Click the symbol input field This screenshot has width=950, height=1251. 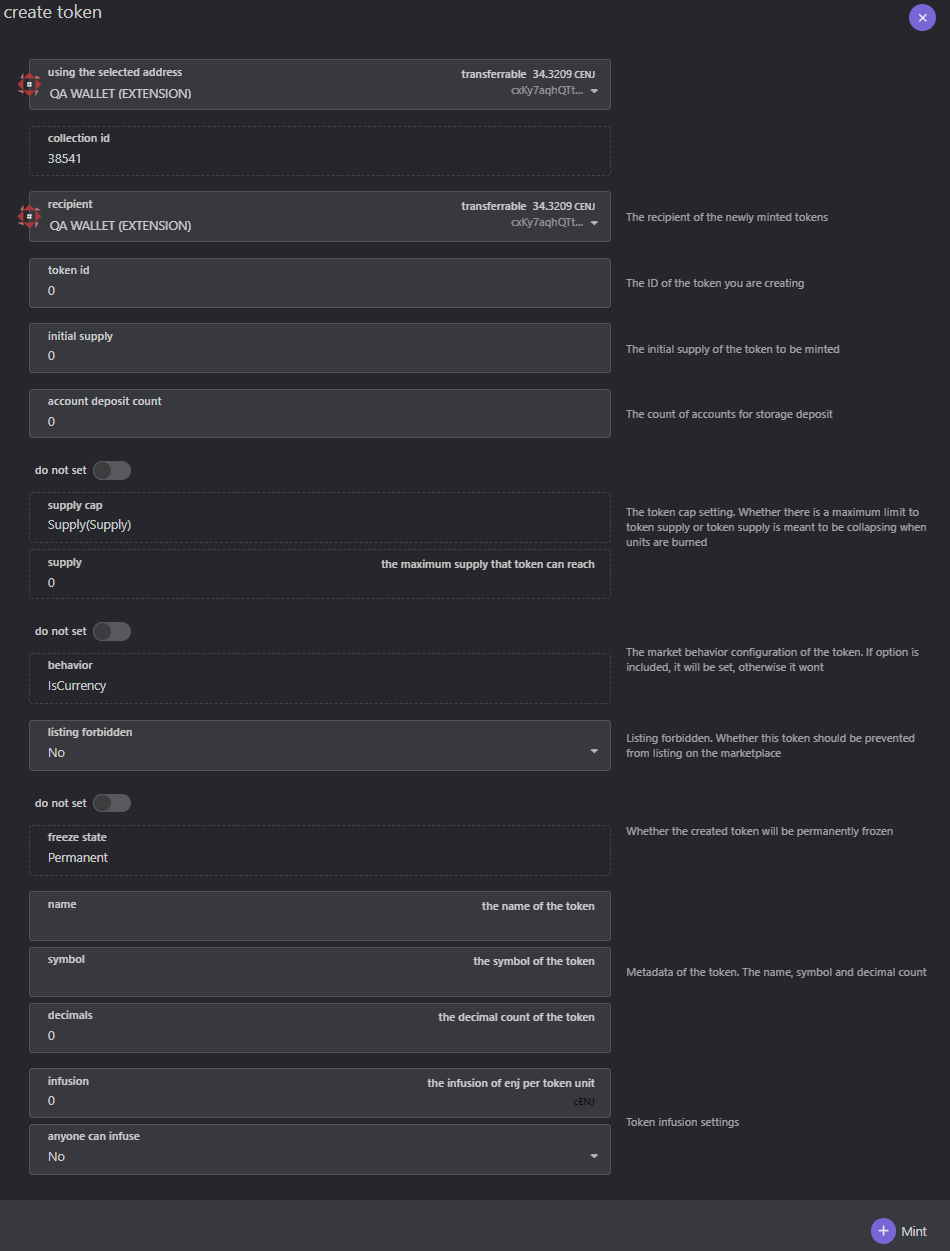[320, 972]
